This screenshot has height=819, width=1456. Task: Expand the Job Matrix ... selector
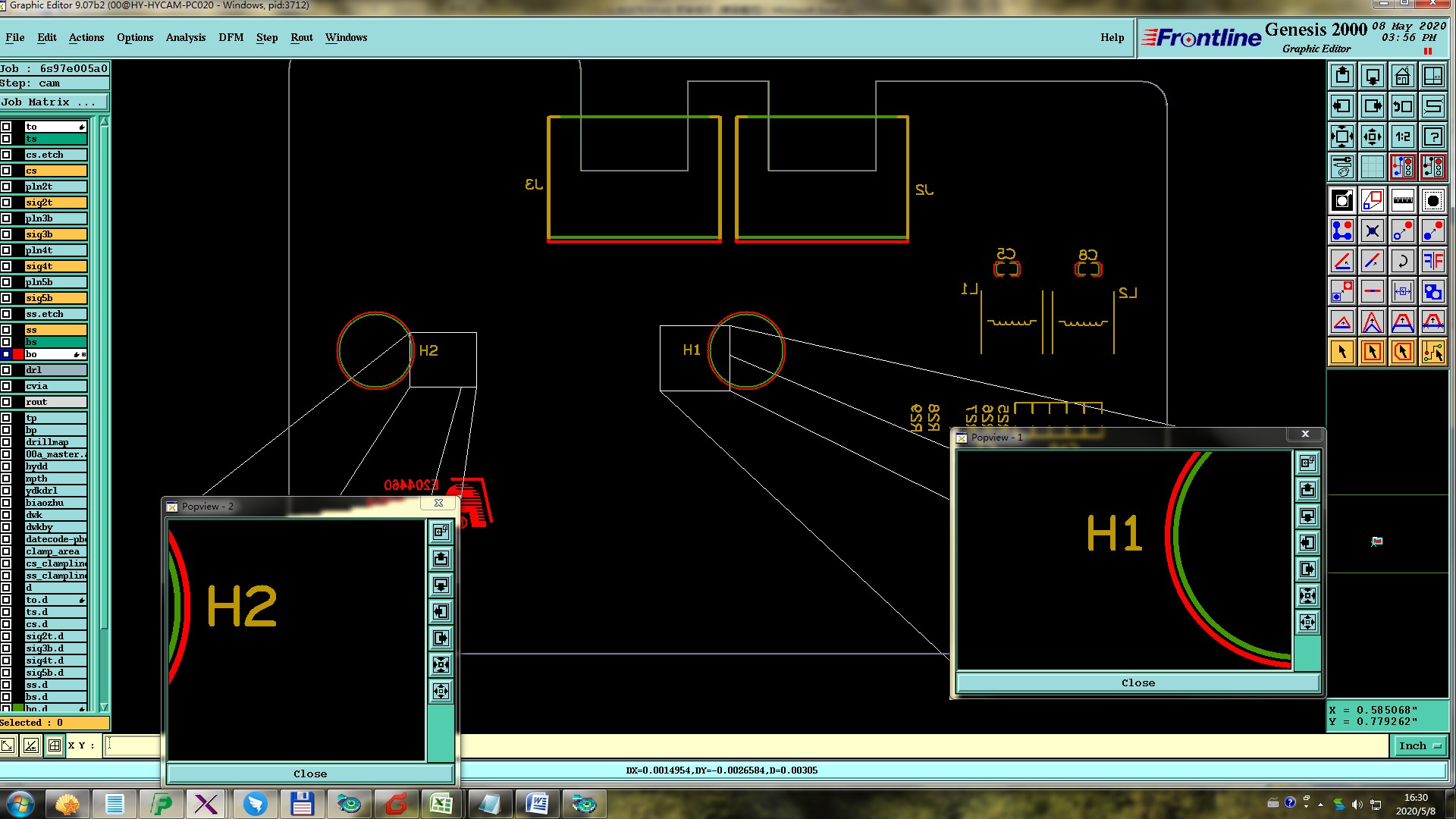tap(54, 102)
